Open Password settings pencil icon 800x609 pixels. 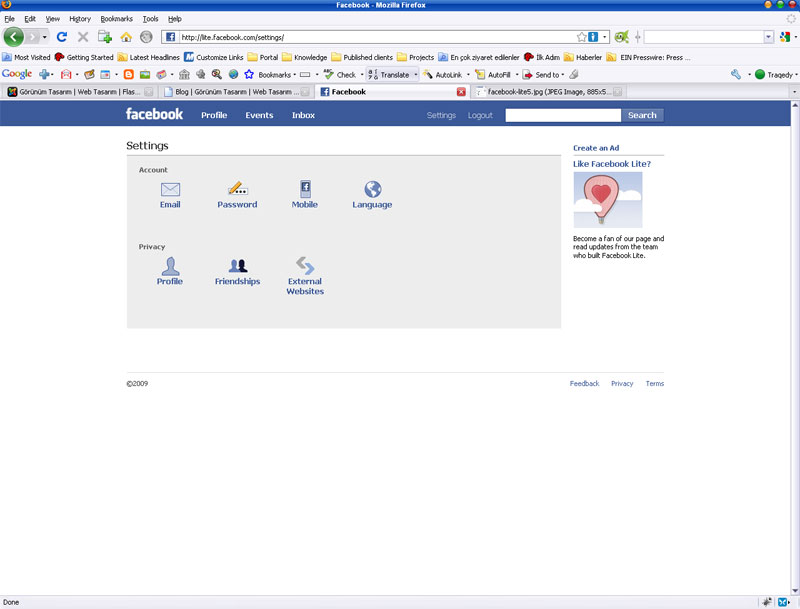click(x=237, y=188)
